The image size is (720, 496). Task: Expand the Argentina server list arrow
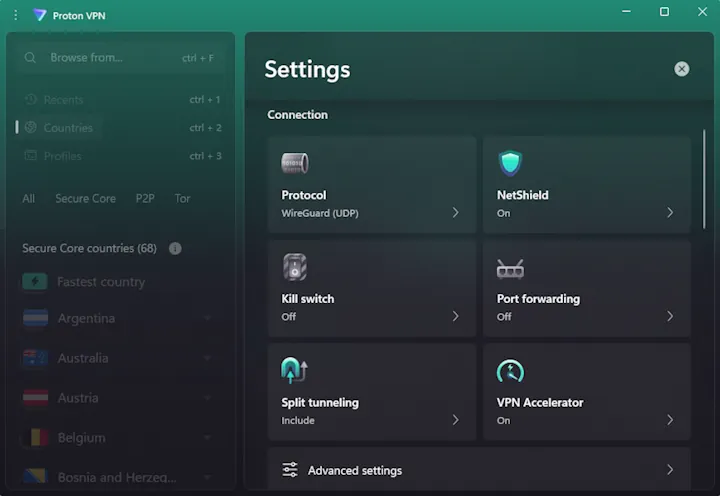[208, 318]
